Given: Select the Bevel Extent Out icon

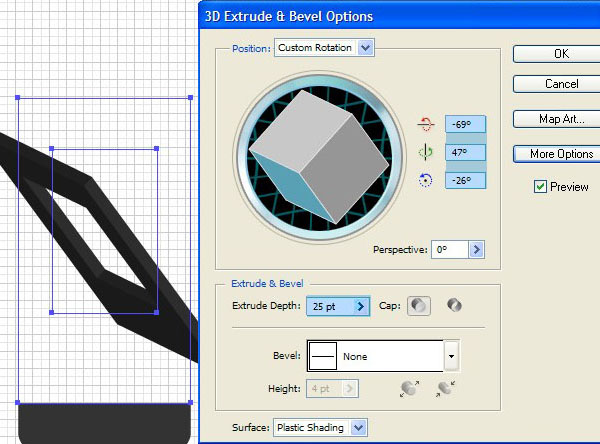Looking at the screenshot, I should coord(409,388).
